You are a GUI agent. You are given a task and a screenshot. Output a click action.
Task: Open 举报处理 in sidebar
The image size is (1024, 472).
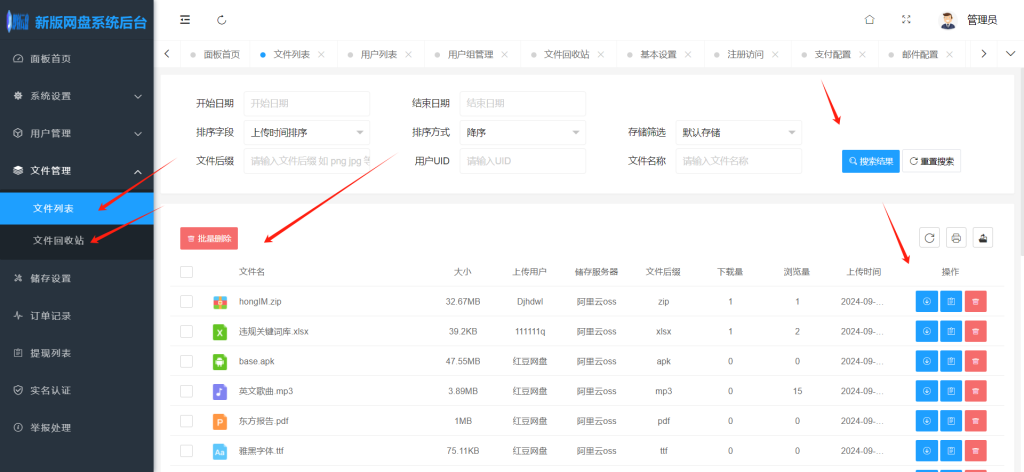[x=77, y=428]
